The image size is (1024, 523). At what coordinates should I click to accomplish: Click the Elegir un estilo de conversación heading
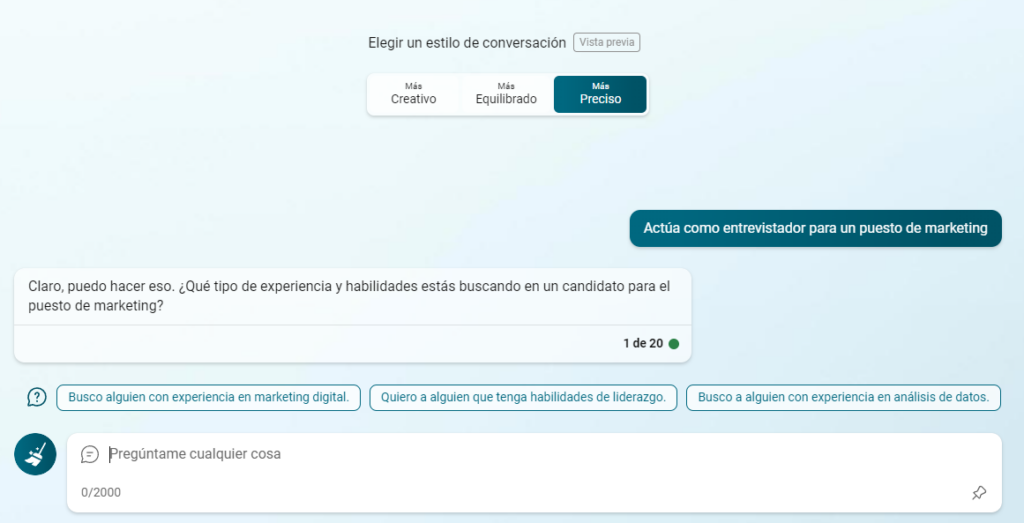tap(466, 43)
